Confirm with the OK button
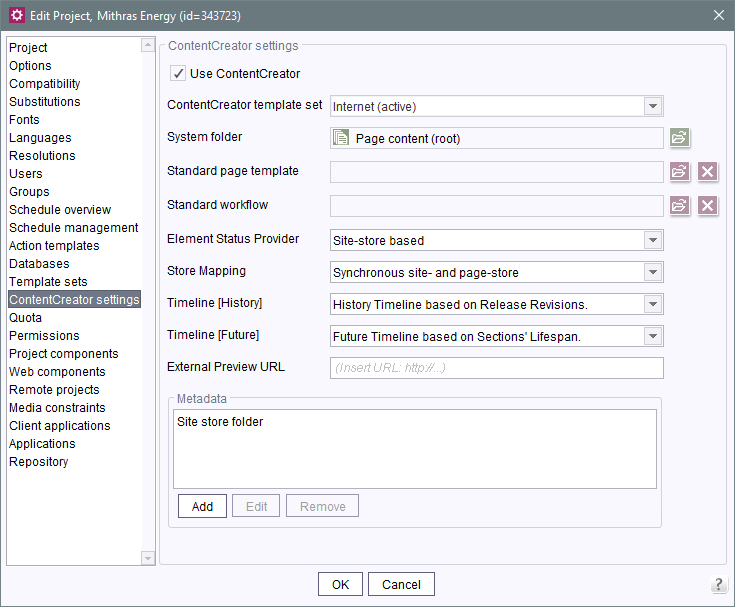The height and width of the screenshot is (607, 735). 340,584
